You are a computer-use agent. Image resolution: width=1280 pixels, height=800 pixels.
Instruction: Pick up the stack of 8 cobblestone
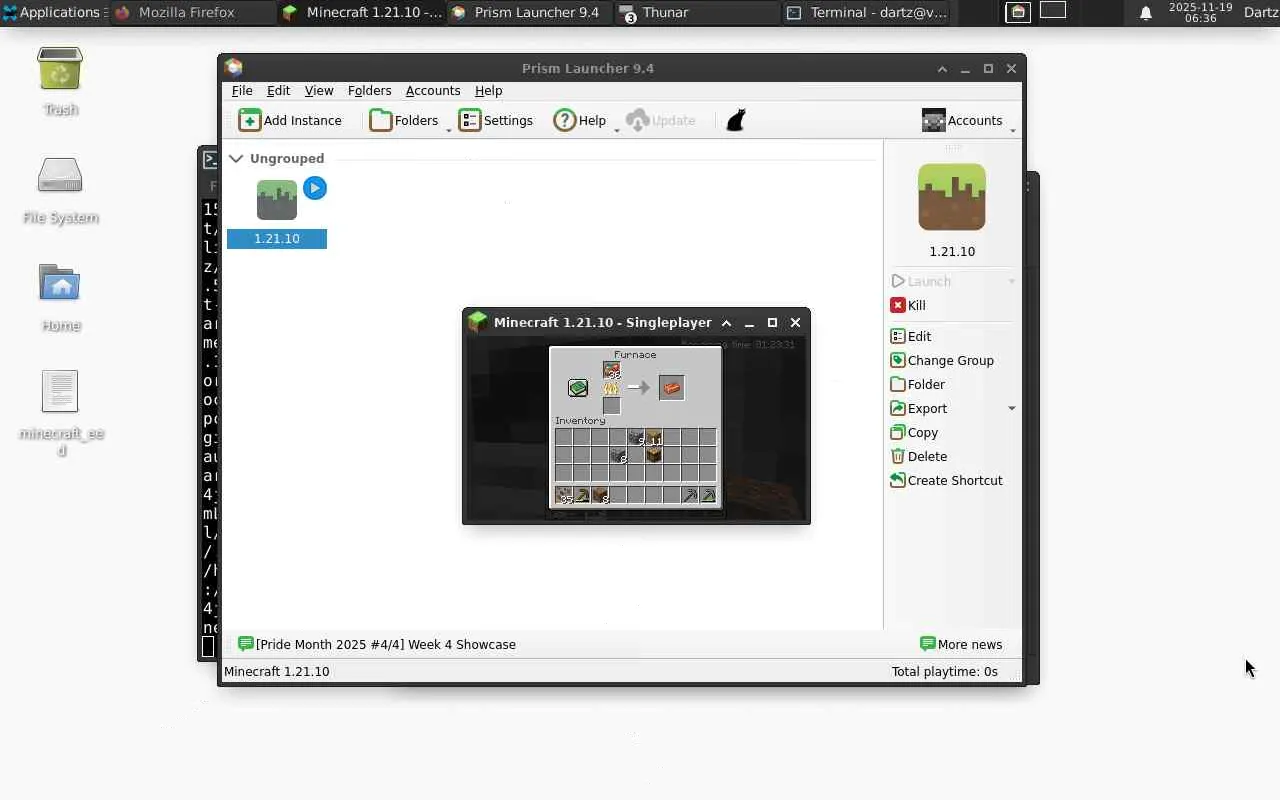(617, 455)
